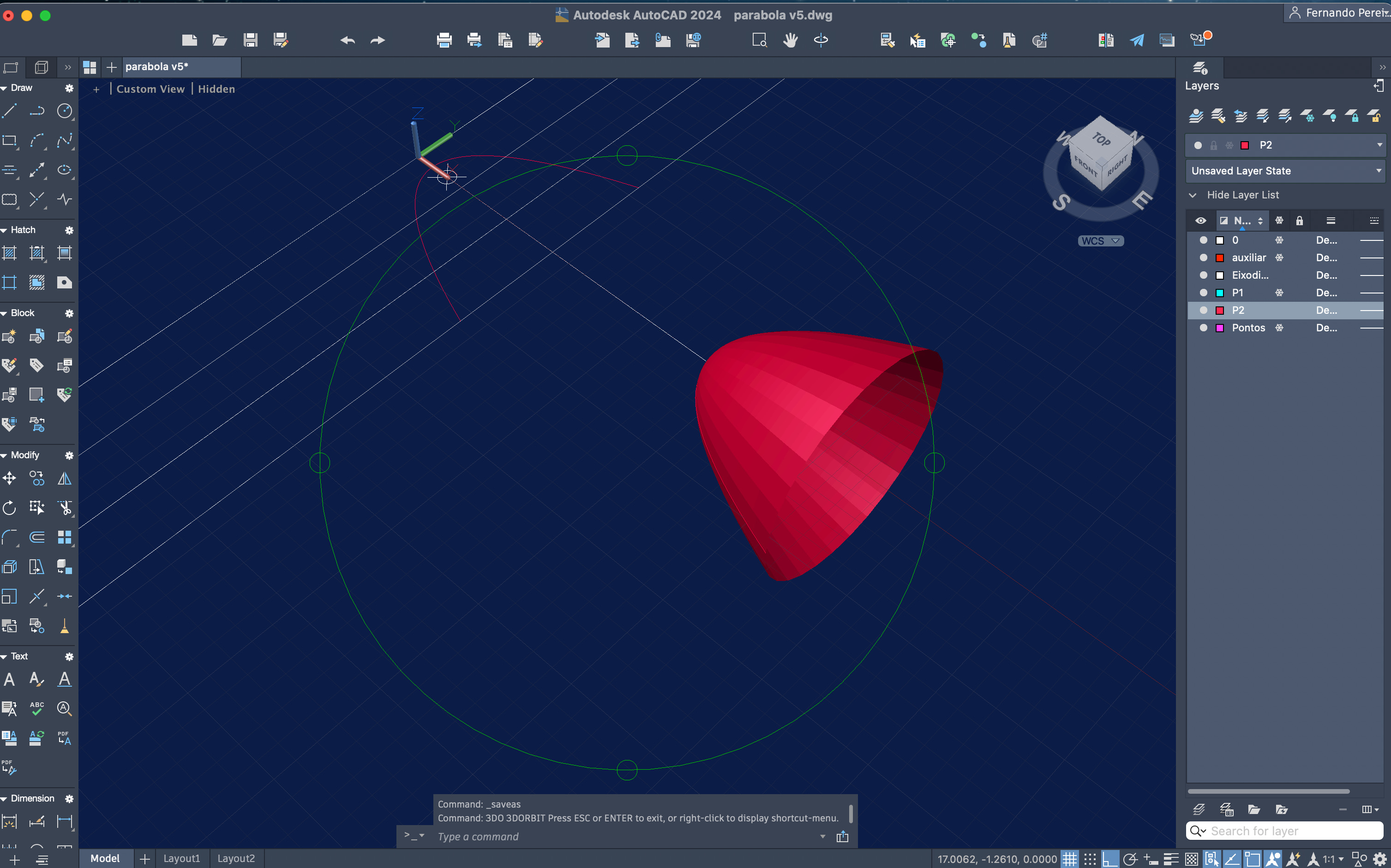Toggle visibility of layer 0

point(1203,240)
